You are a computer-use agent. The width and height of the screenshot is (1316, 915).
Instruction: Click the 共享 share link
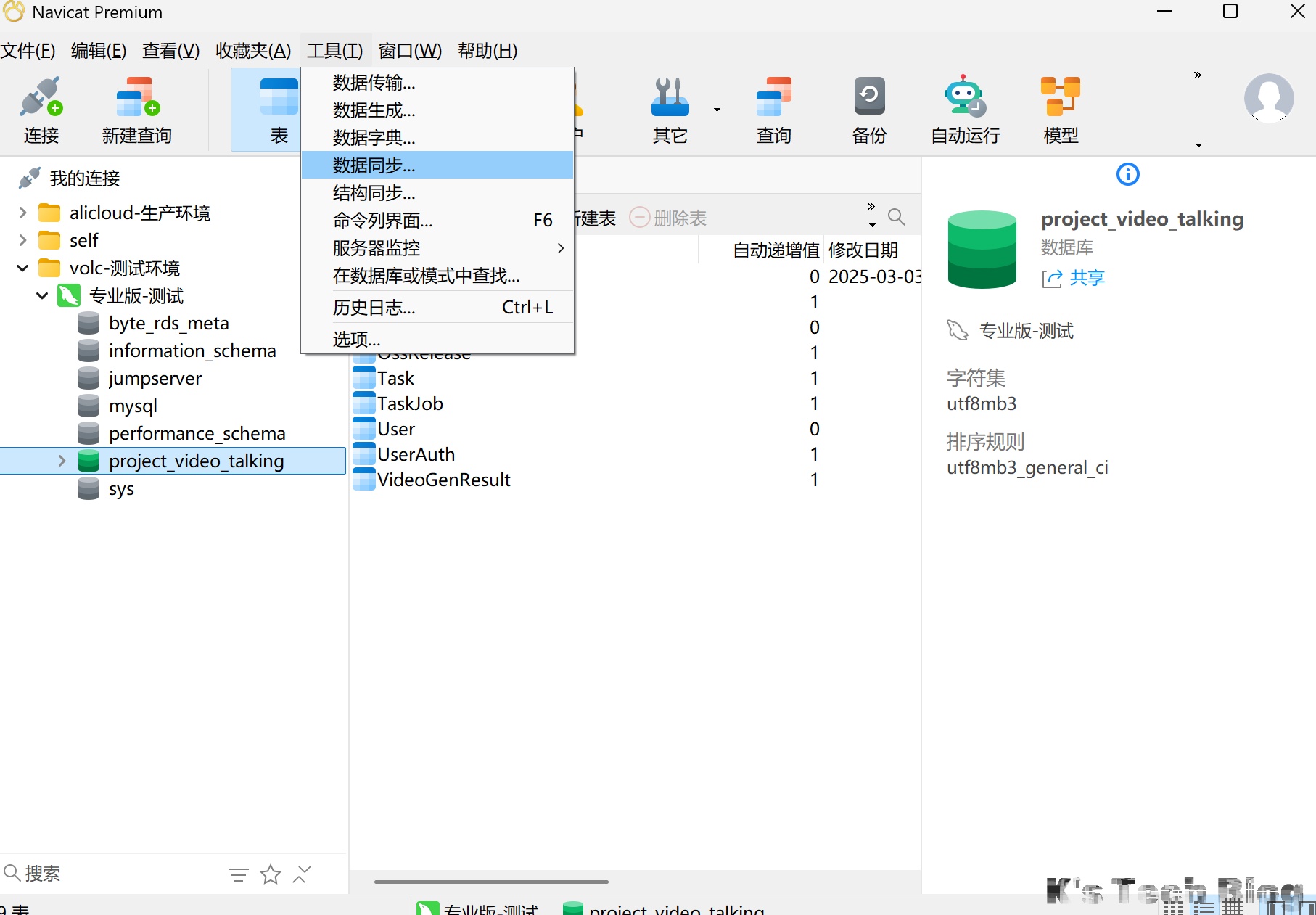1086,278
